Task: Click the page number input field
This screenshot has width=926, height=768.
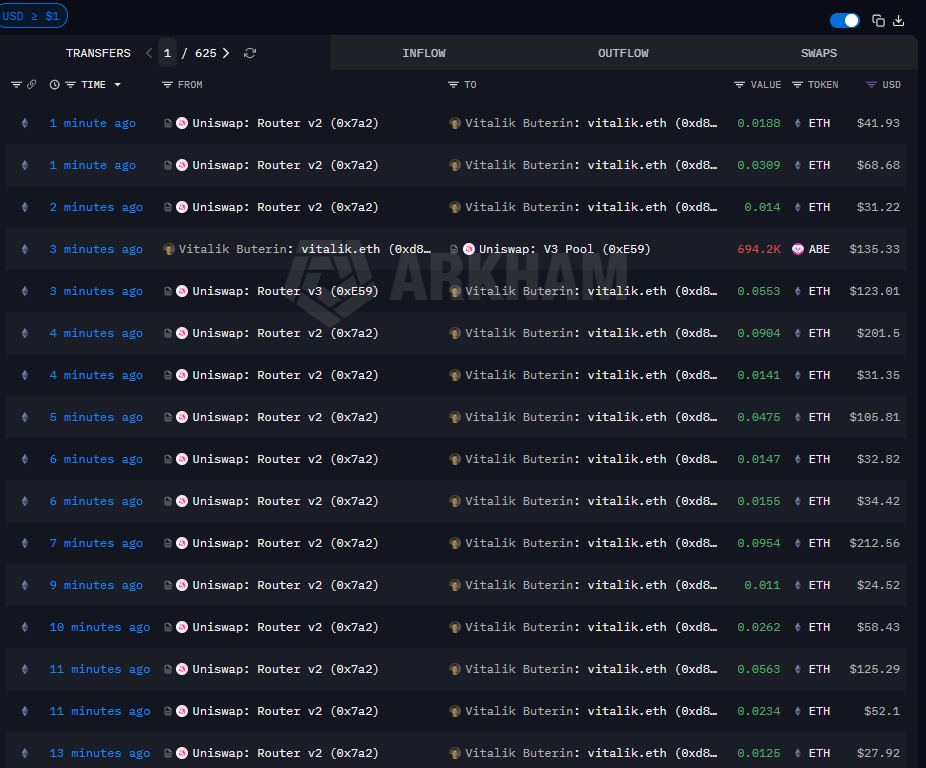Action: 168,53
